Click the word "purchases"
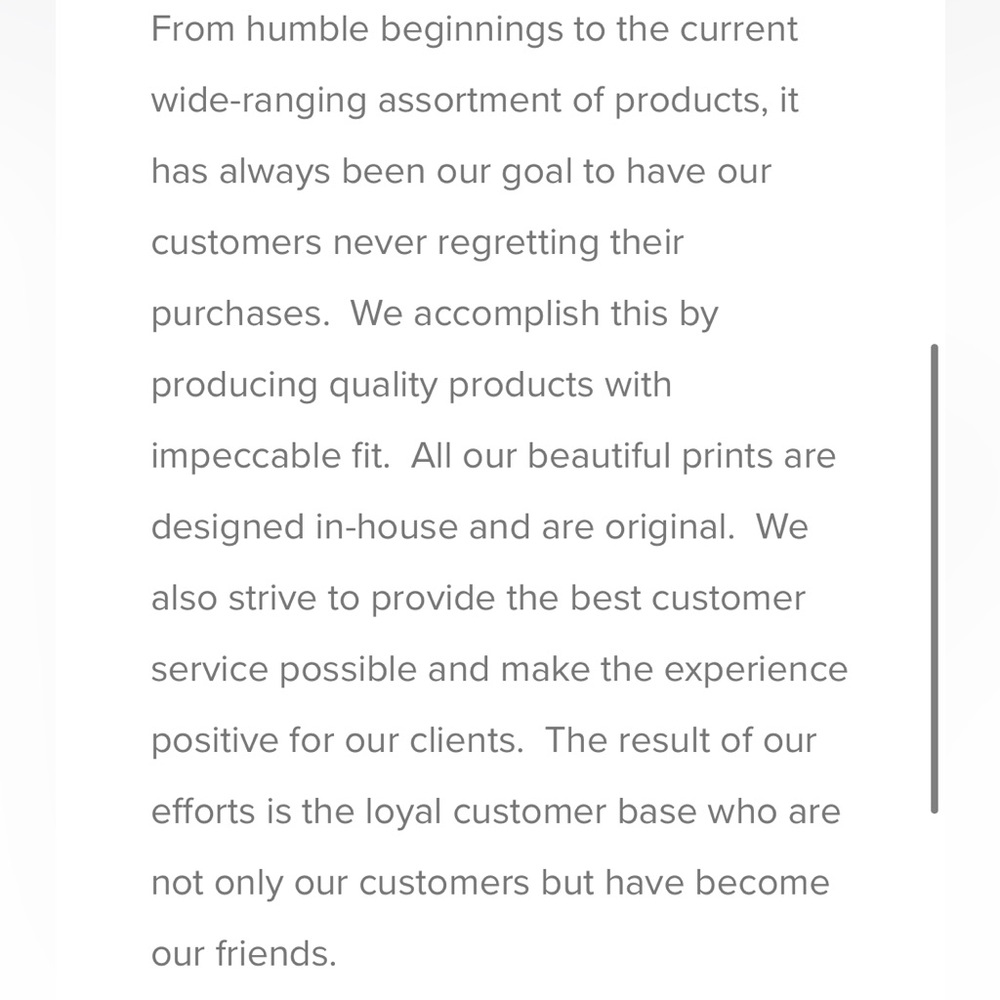 pyautogui.click(x=238, y=315)
